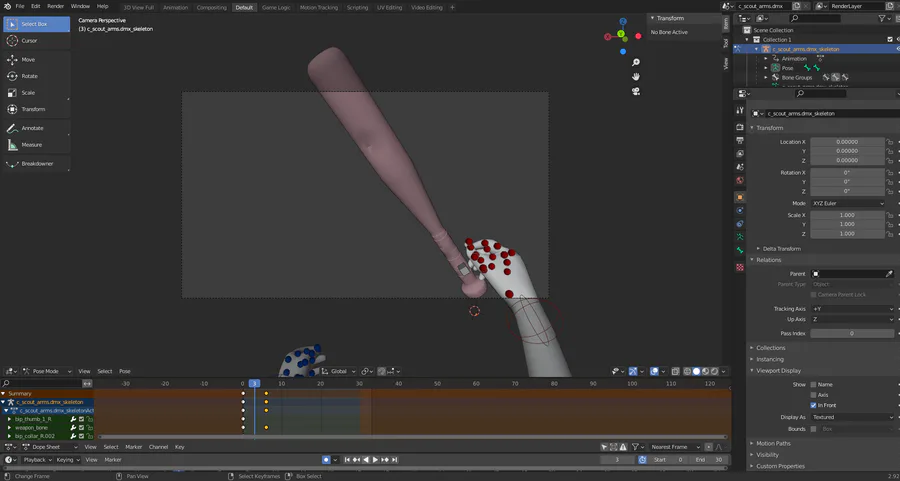Open the Object properties tab icon

click(x=740, y=197)
